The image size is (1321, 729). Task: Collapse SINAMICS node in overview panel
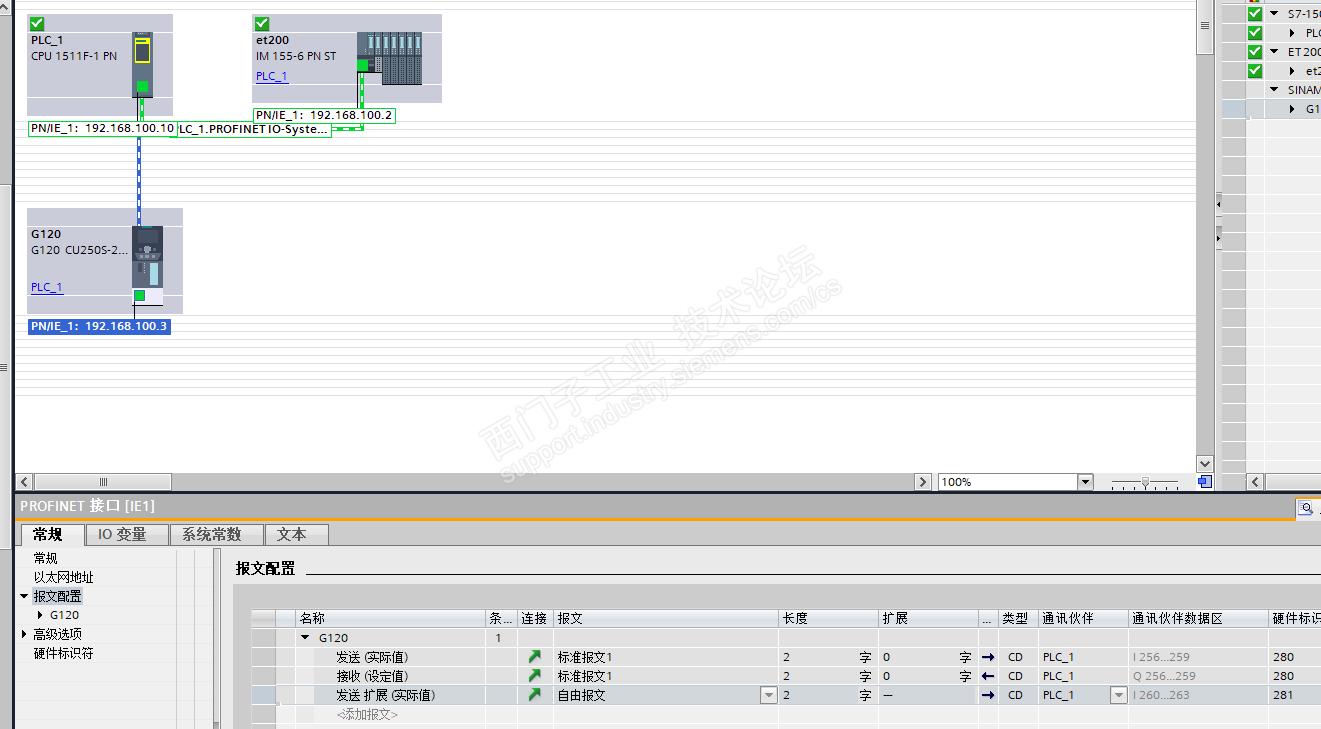click(x=1274, y=90)
